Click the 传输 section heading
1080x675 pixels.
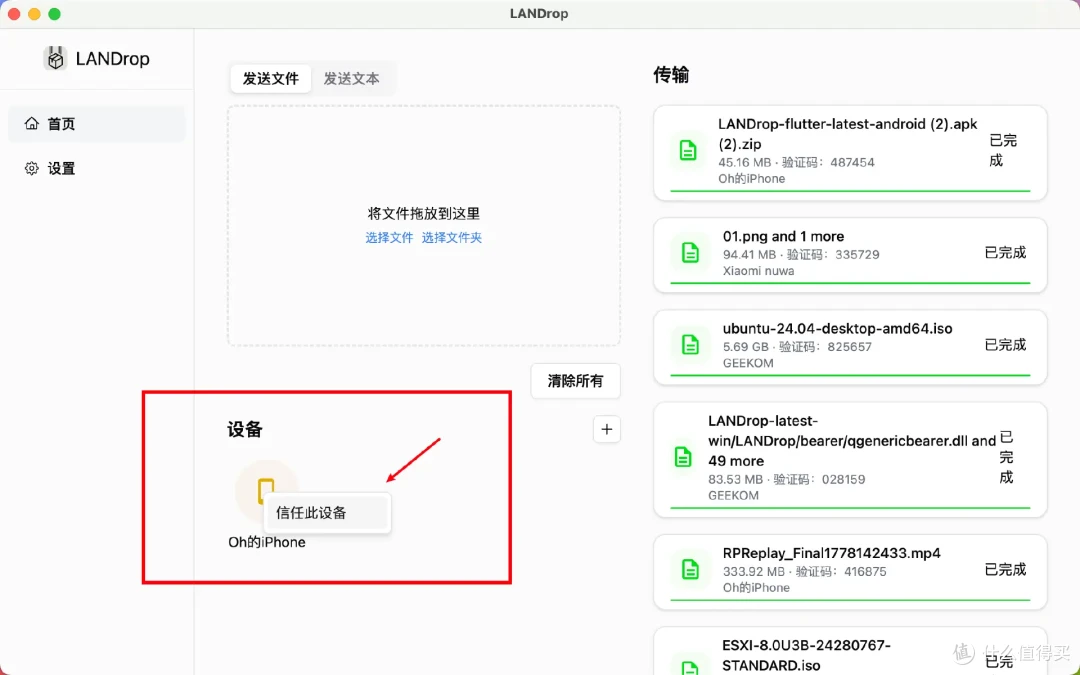[671, 74]
